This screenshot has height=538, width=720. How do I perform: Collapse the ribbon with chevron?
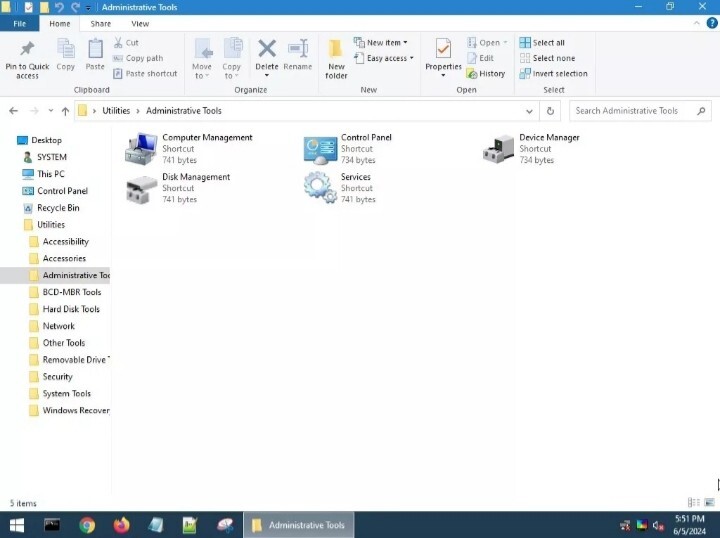click(697, 23)
